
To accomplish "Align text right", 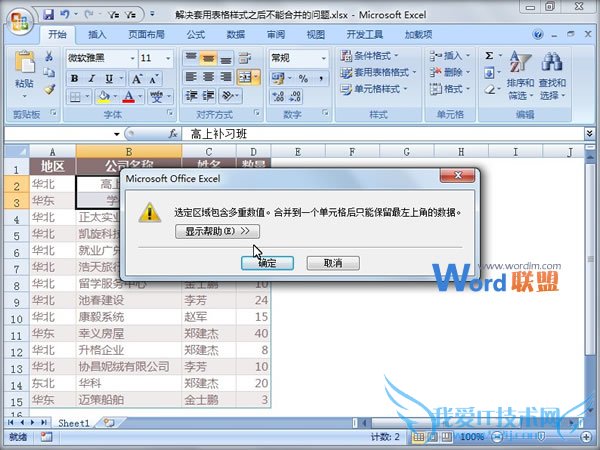I will [x=226, y=77].
